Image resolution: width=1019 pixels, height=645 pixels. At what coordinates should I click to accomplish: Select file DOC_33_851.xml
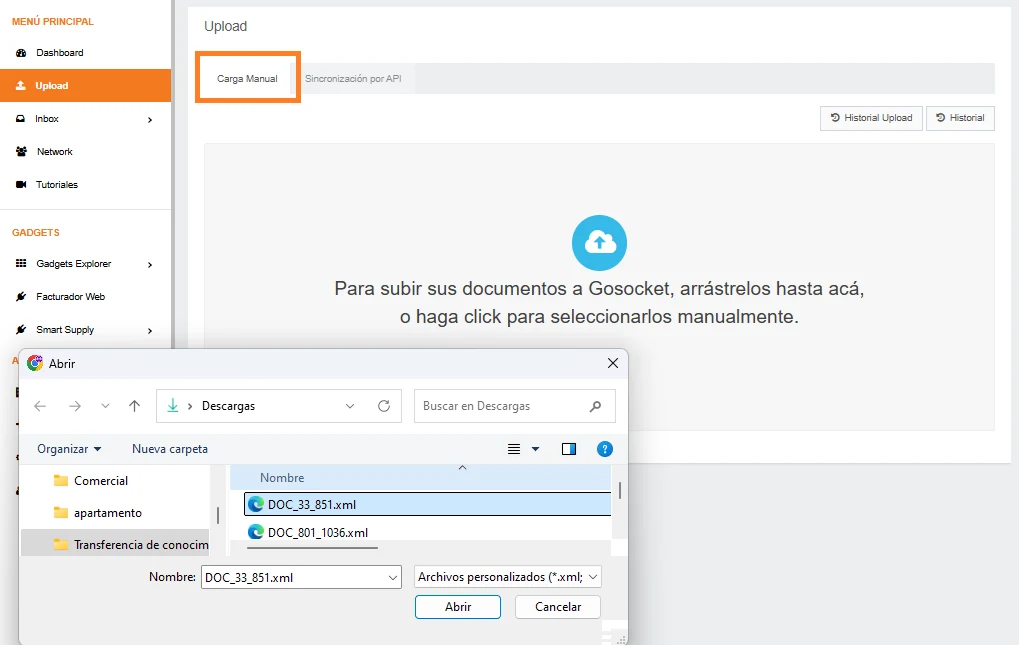click(x=428, y=504)
